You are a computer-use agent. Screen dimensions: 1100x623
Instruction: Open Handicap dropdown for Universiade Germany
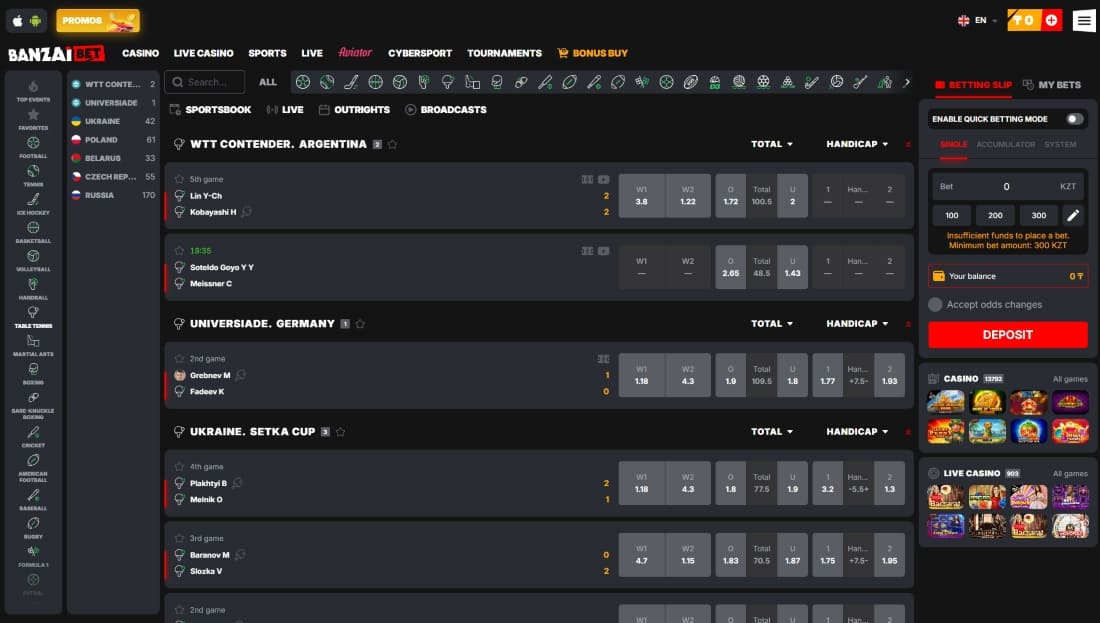857,323
